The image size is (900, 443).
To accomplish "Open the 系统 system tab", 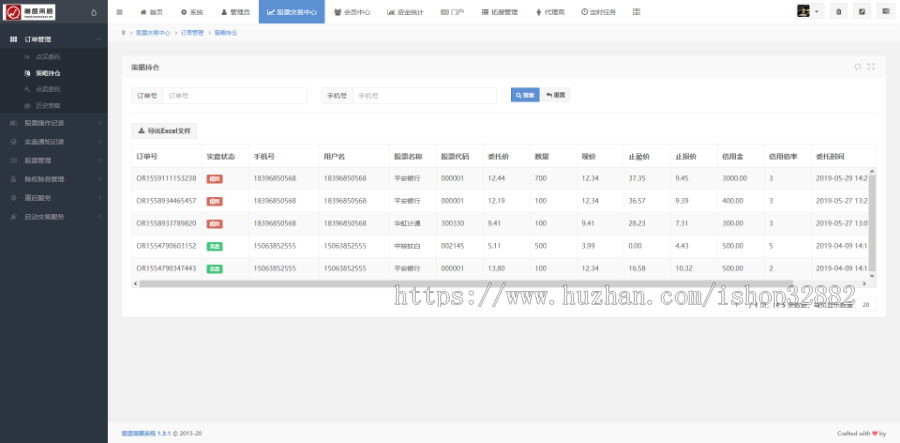I will [x=192, y=12].
